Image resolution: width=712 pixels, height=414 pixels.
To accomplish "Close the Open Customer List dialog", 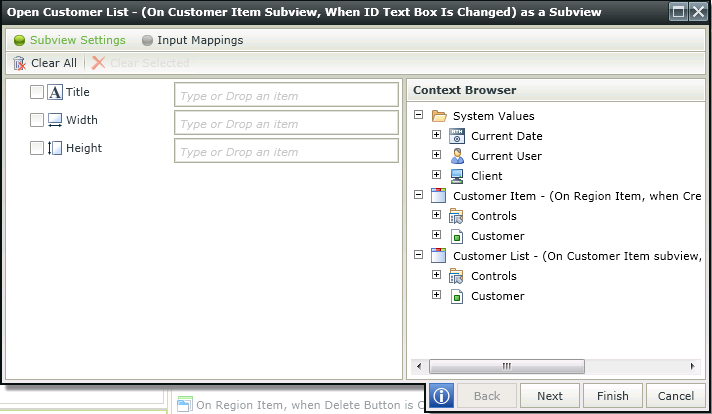I will 698,11.
